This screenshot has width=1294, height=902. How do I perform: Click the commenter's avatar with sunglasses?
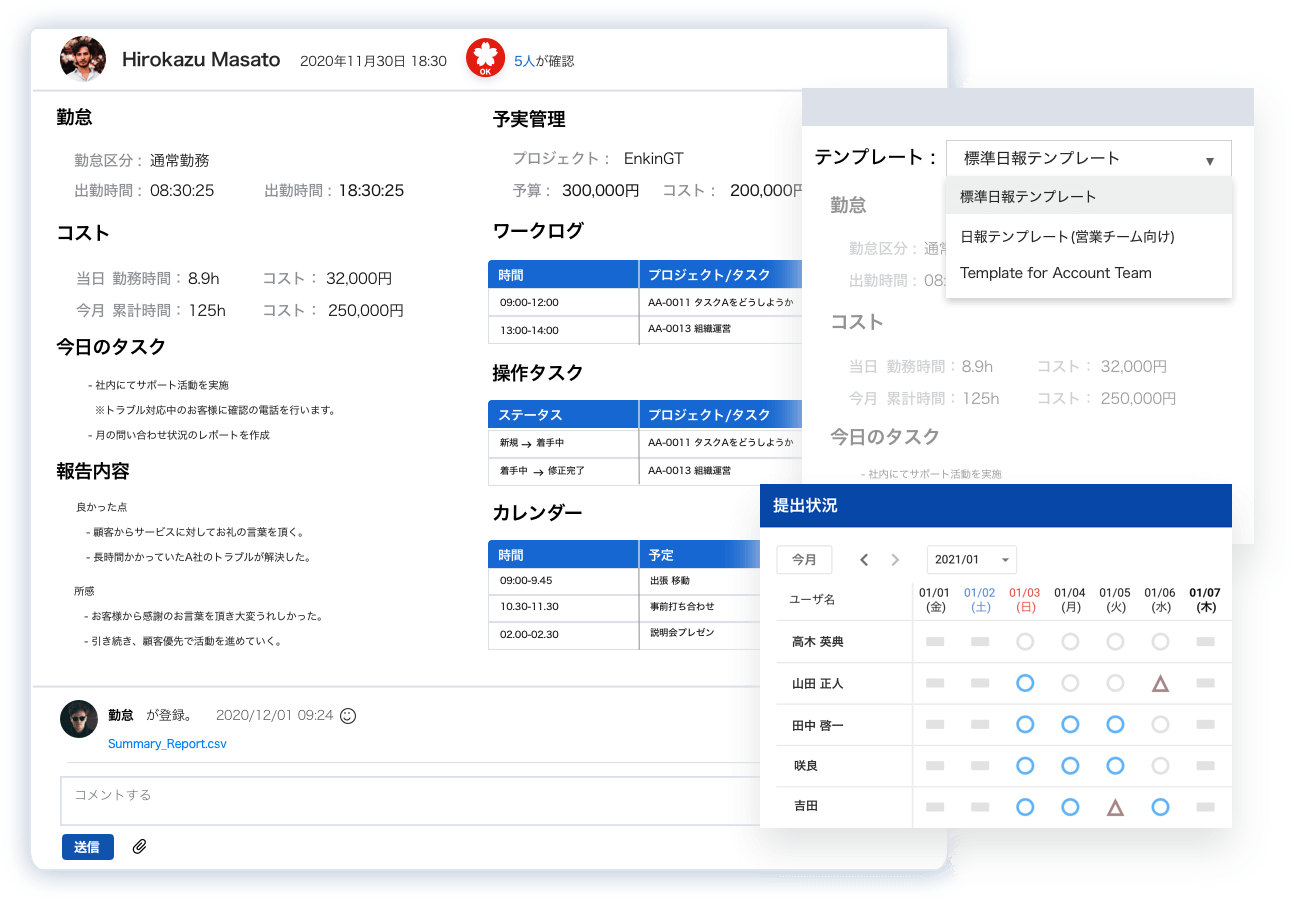pyautogui.click(x=79, y=719)
